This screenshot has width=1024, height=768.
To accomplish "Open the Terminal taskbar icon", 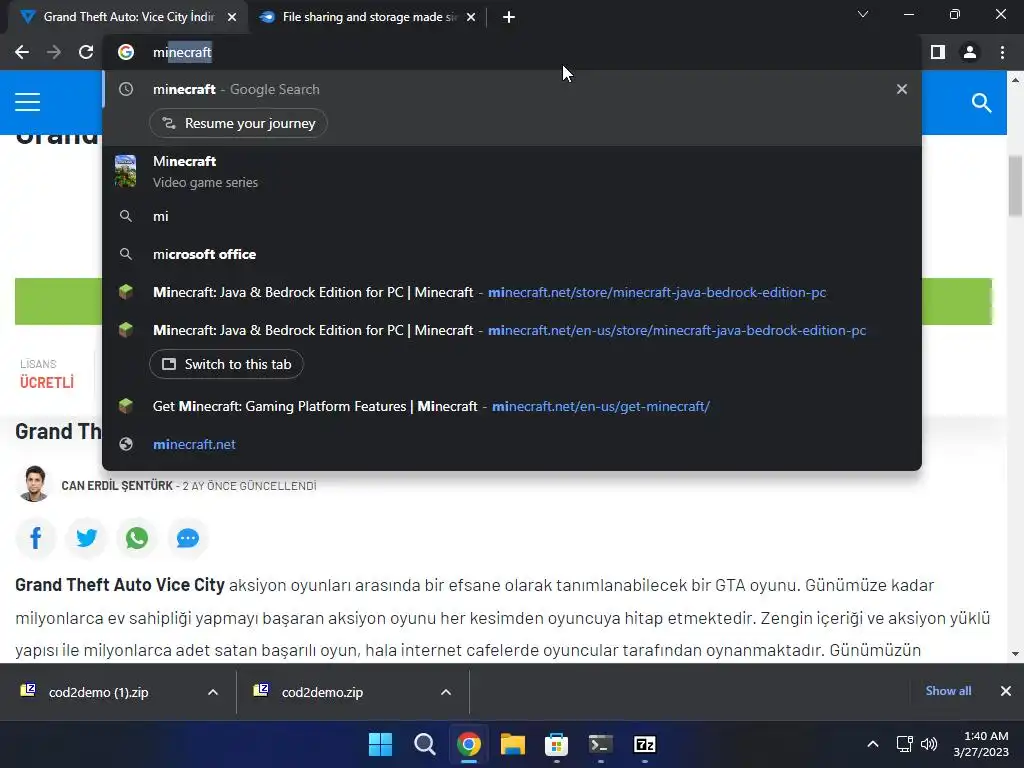I will pyautogui.click(x=600, y=744).
